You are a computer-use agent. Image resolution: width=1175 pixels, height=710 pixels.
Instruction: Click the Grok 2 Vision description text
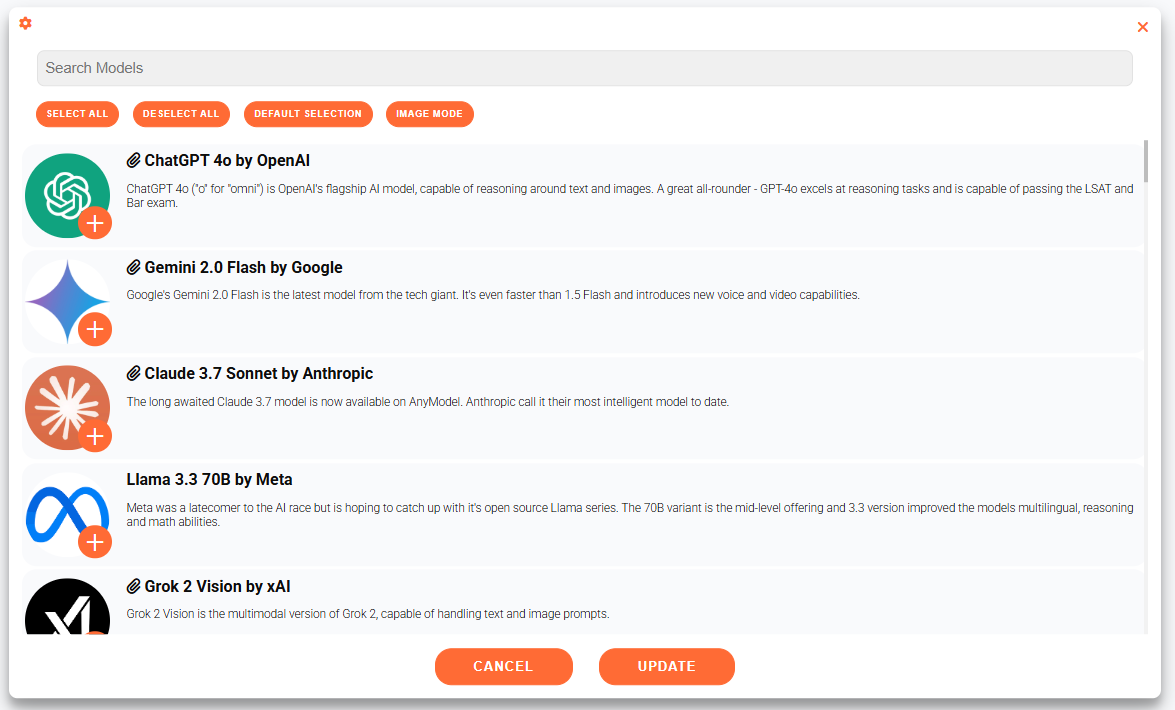(x=368, y=614)
